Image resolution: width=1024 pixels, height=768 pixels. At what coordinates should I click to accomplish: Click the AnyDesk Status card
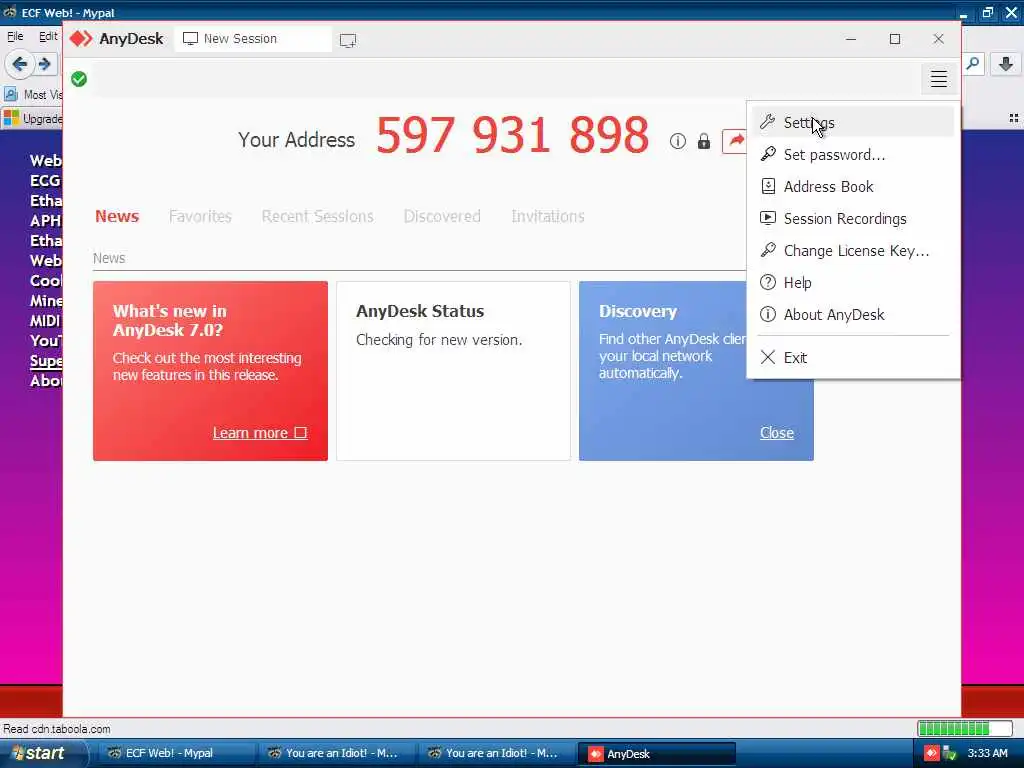tap(453, 371)
